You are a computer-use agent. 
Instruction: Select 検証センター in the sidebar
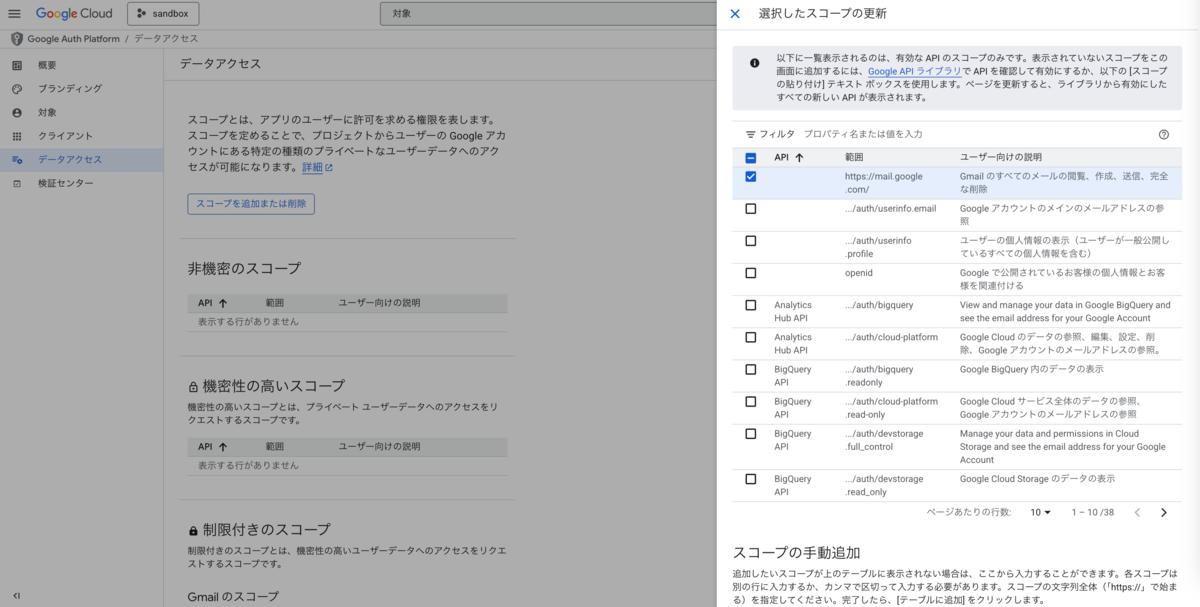(65, 183)
